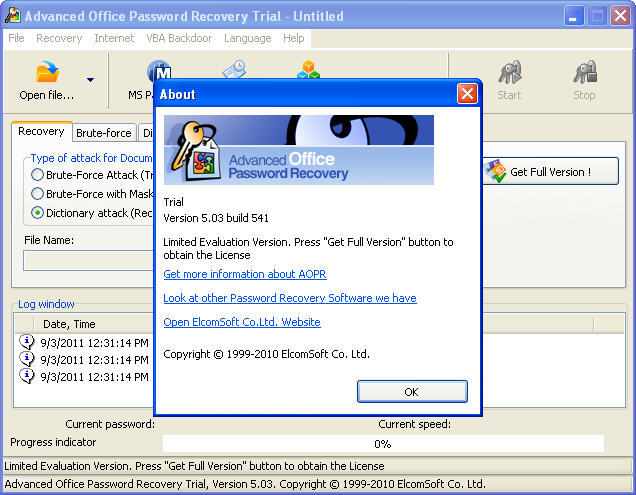Click the bottom status bar version text
The width and height of the screenshot is (636, 495).
(x=245, y=484)
